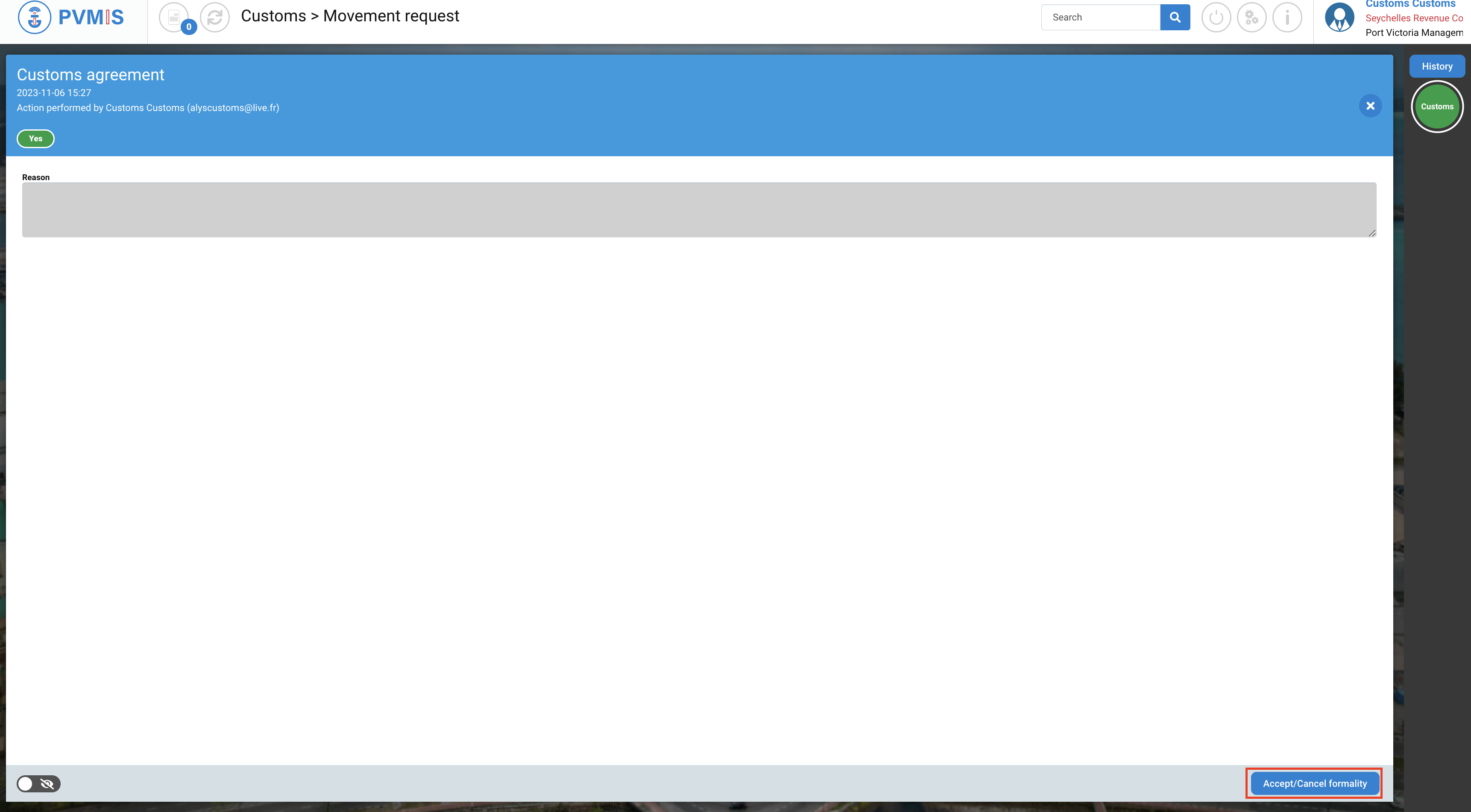
Task: Click the PVMIS anchor logo icon
Action: pos(34,17)
